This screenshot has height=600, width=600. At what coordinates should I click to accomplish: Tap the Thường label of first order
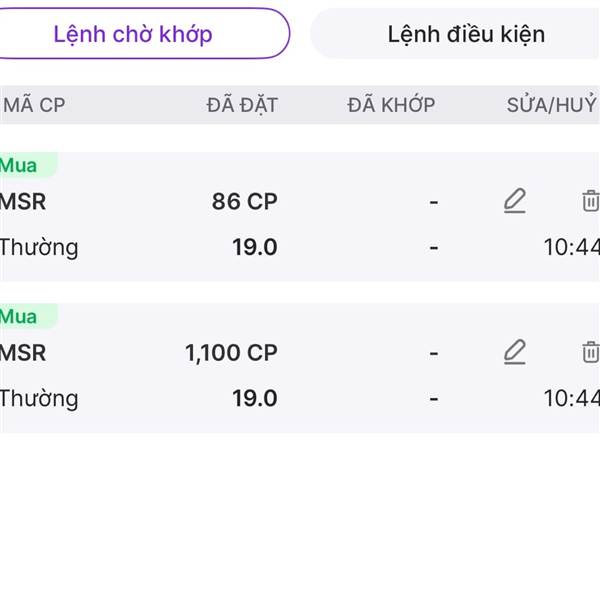pos(39,247)
